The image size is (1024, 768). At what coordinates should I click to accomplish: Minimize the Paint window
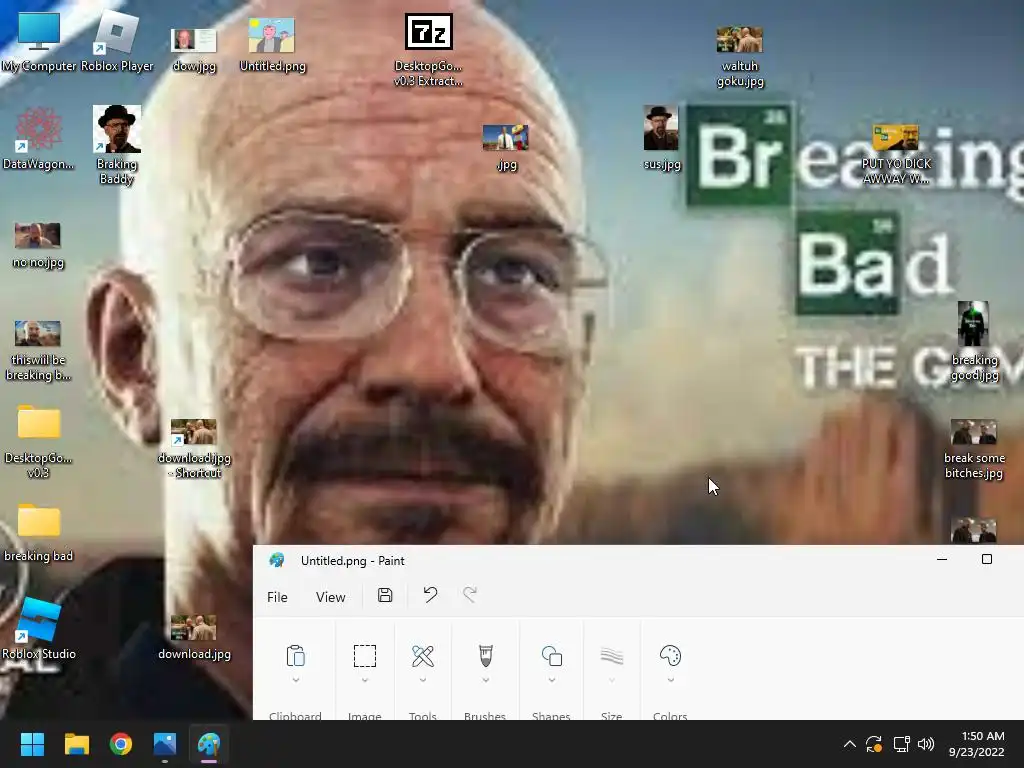click(942, 559)
